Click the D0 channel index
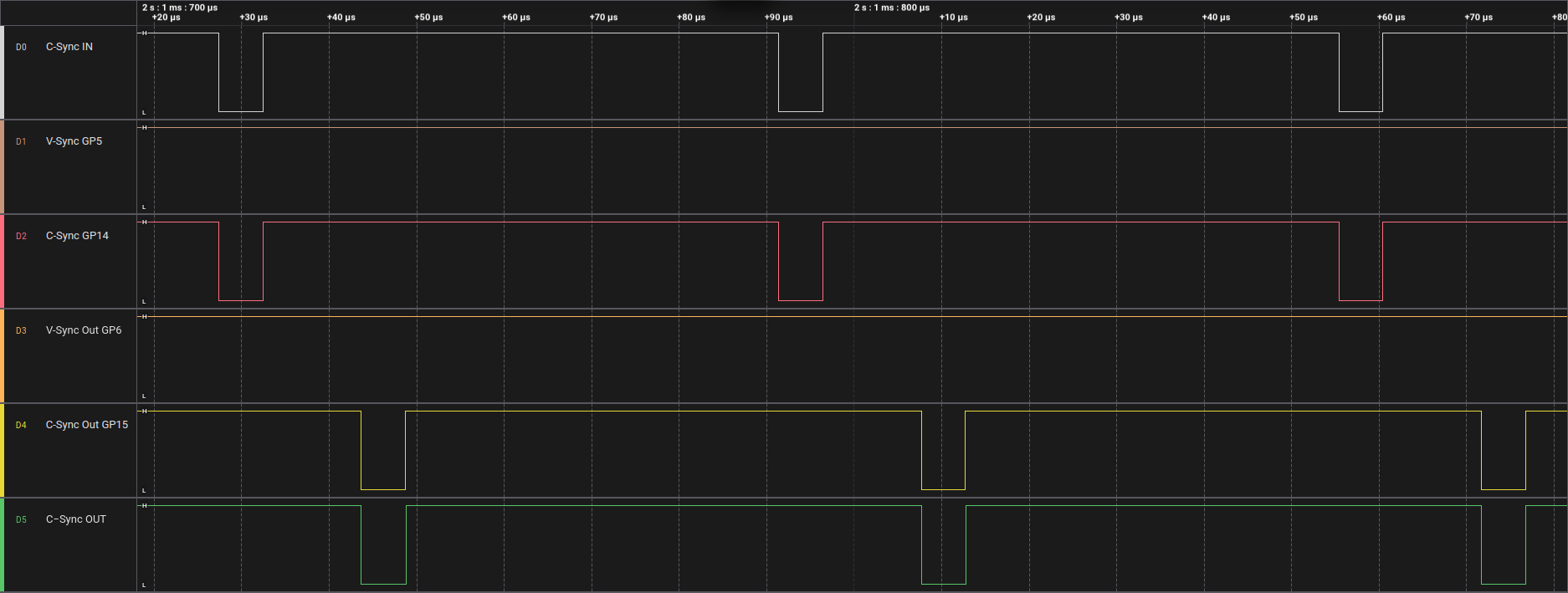The image size is (1568, 593). pos(21,48)
